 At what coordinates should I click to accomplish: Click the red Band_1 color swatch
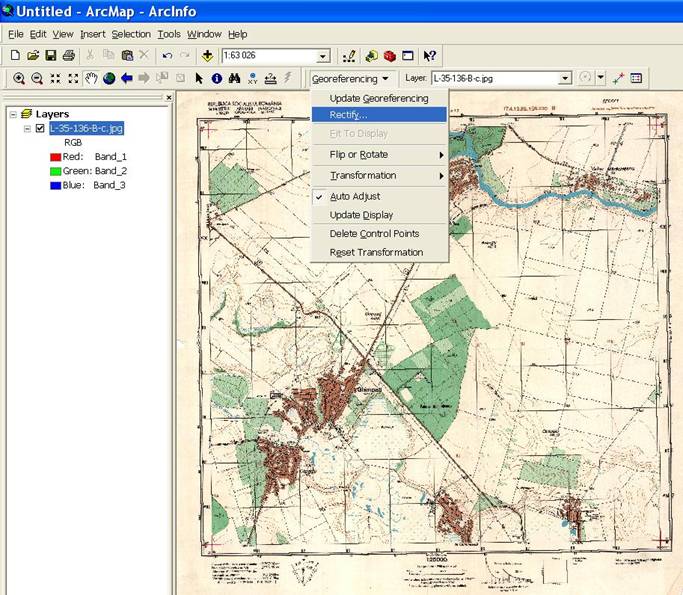[55, 157]
